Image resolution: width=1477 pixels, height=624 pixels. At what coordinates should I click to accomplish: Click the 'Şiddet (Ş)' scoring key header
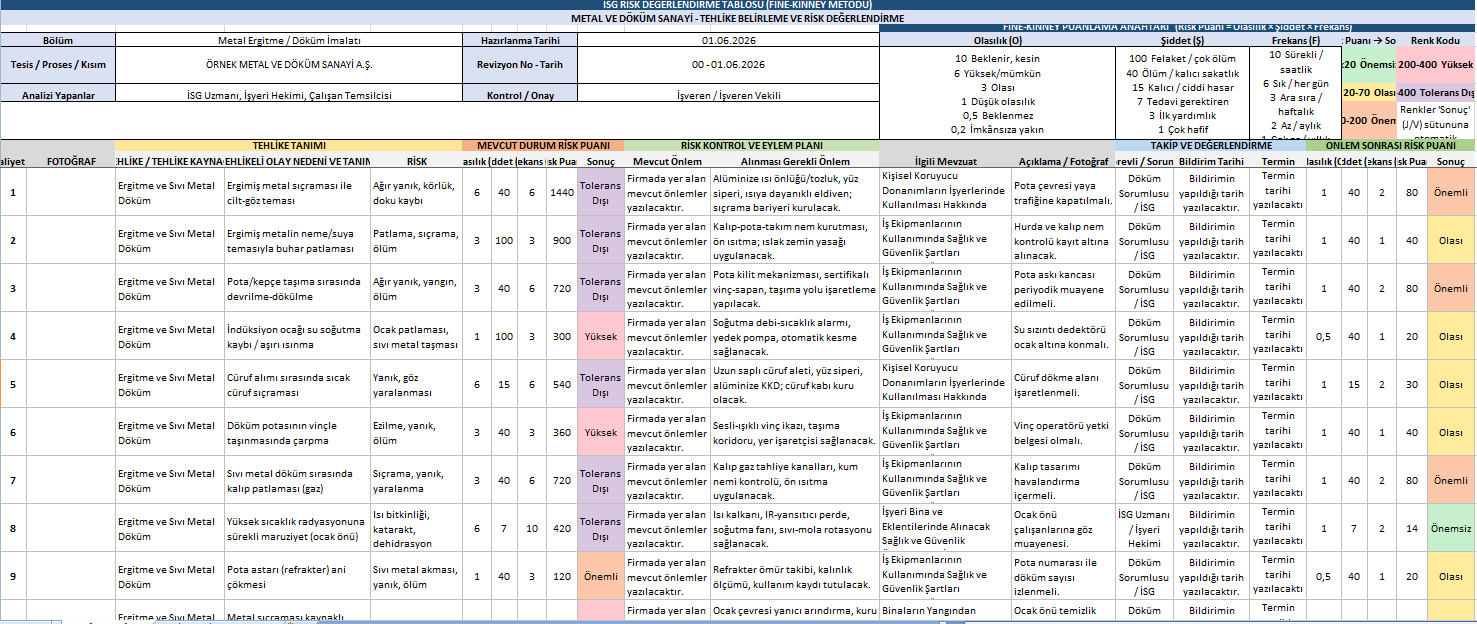click(x=1181, y=40)
